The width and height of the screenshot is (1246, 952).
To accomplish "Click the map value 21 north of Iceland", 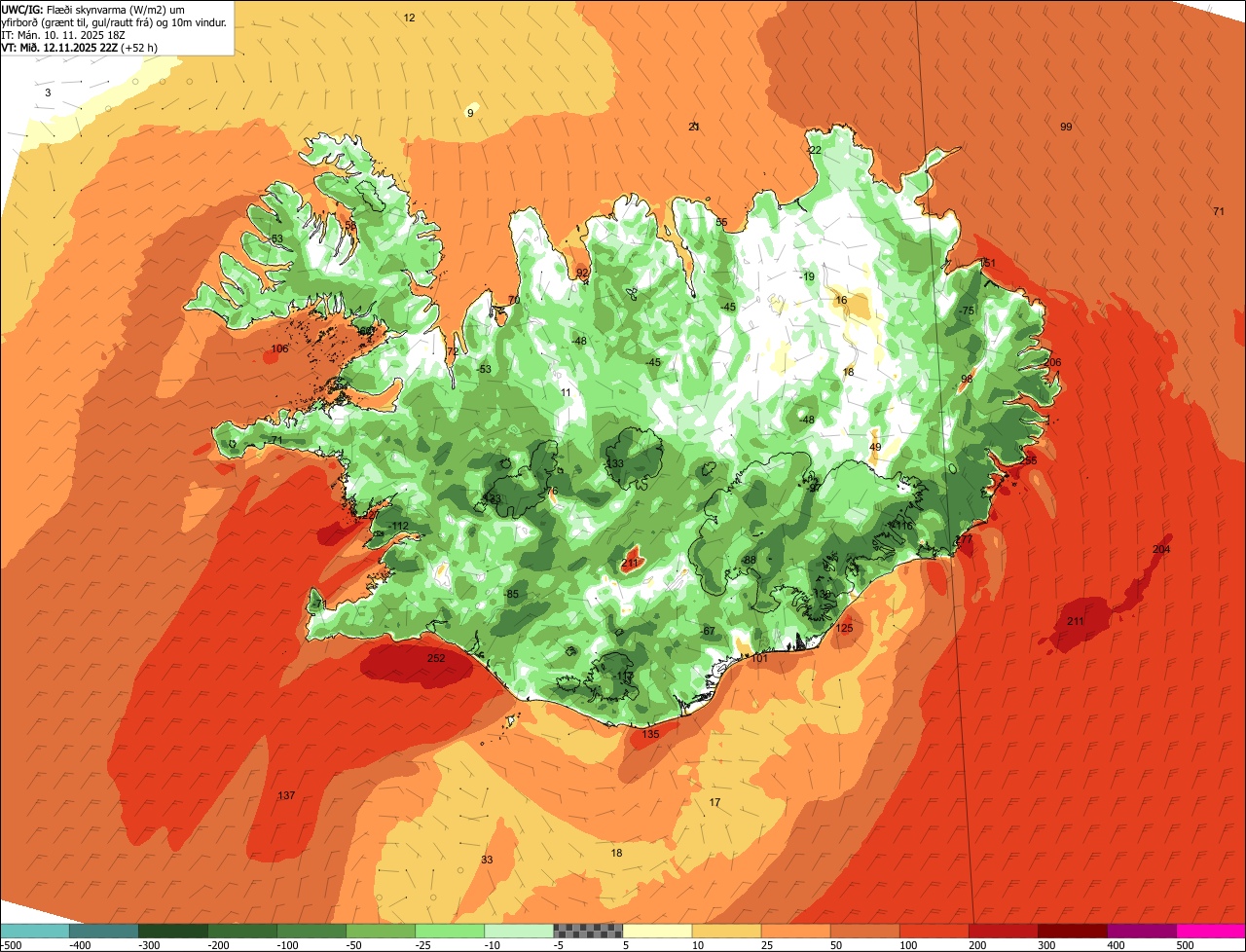I will tap(694, 127).
